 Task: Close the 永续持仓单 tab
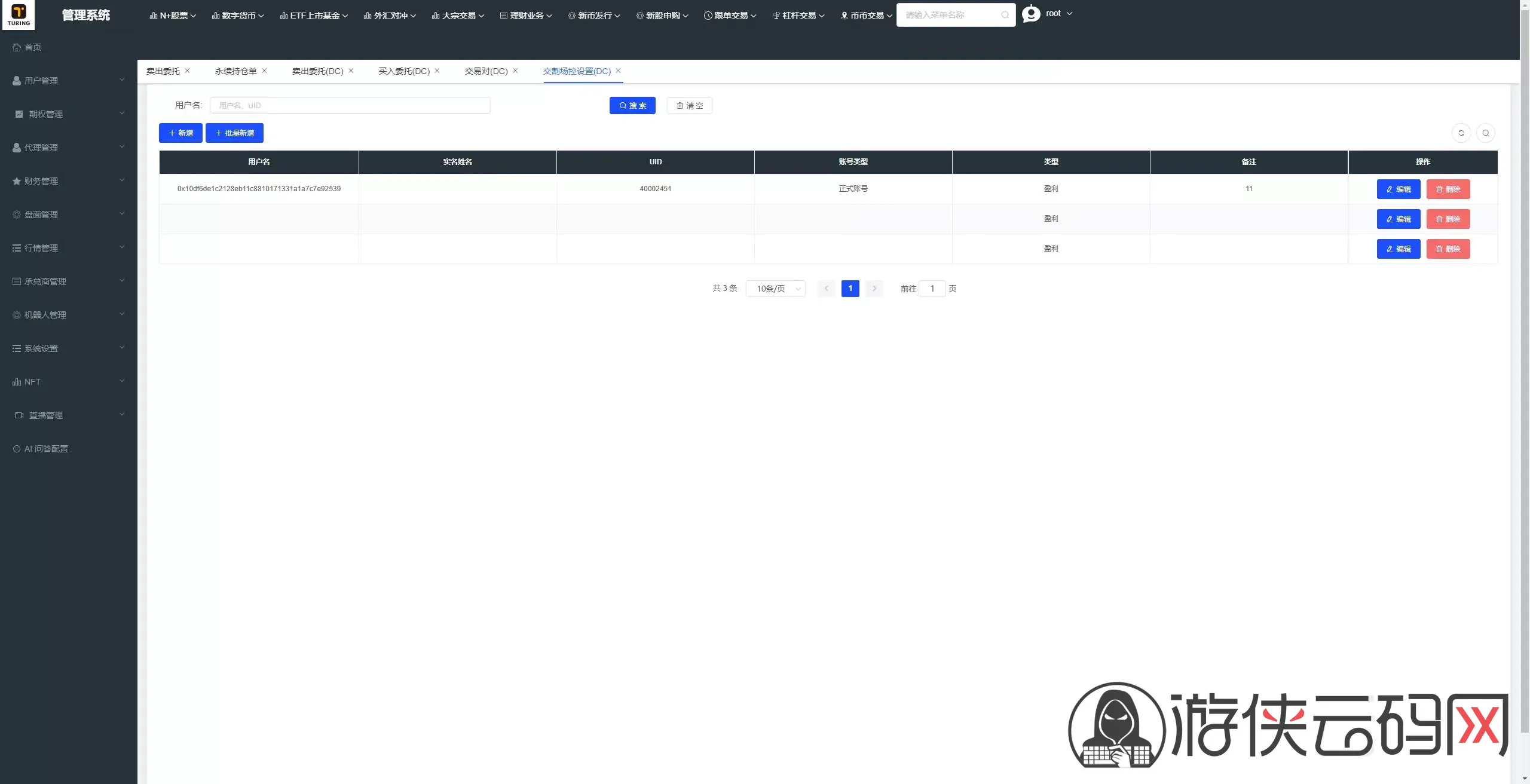point(264,71)
